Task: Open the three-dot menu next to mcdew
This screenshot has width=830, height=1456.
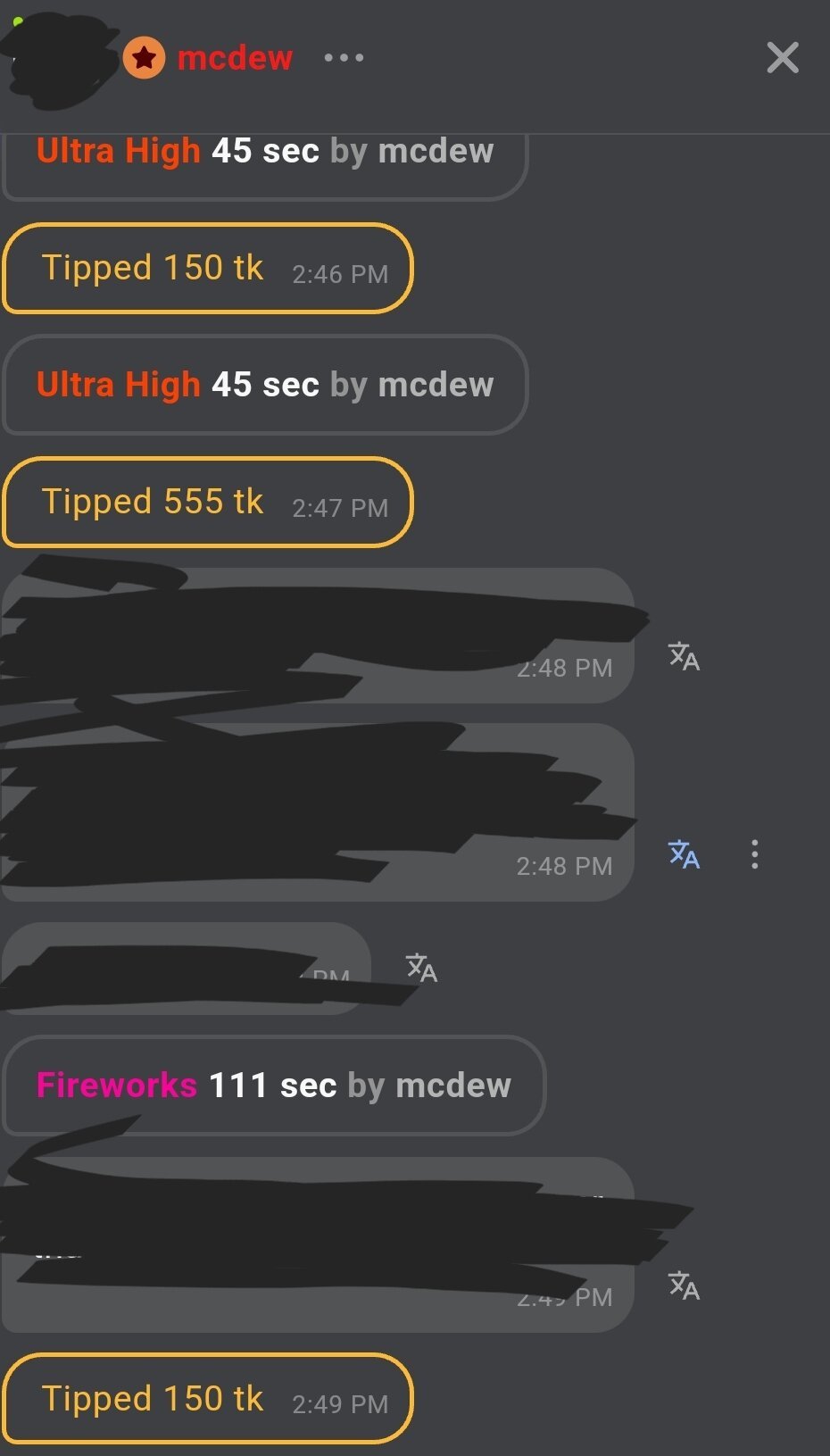Action: point(344,58)
